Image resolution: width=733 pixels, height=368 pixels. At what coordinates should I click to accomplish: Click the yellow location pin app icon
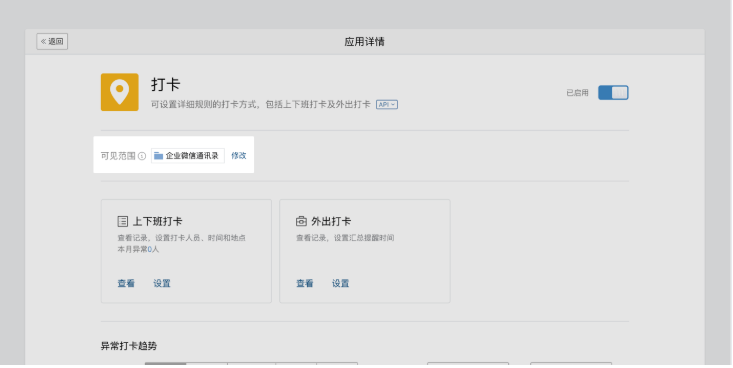point(120,92)
